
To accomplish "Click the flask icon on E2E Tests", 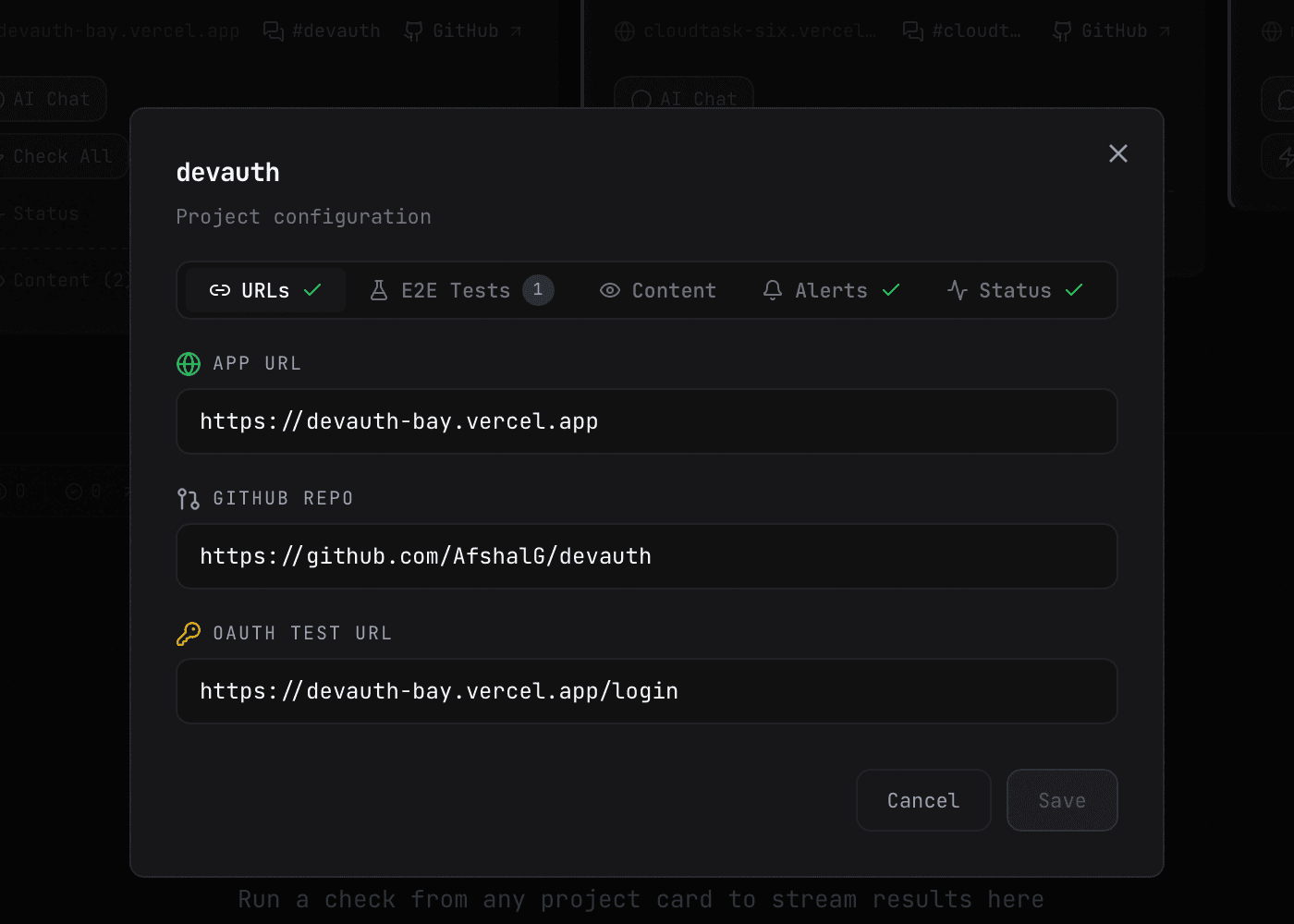I will coord(379,290).
